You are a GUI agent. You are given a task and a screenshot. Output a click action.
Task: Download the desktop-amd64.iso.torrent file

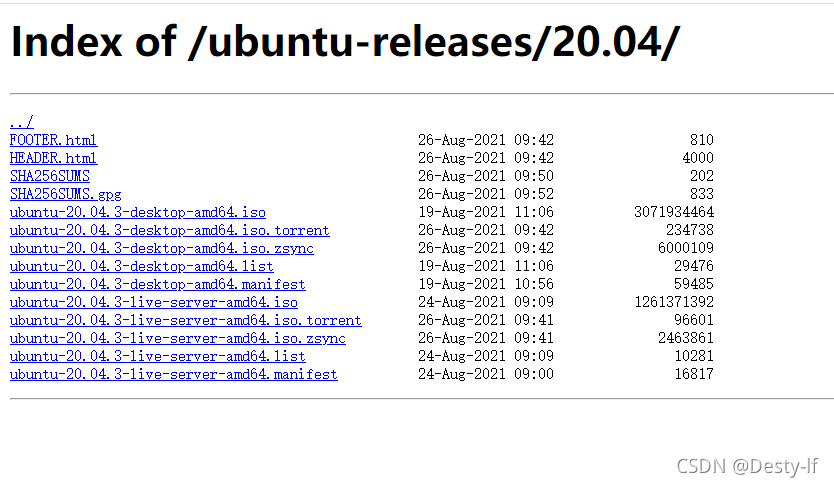pyautogui.click(x=170, y=230)
